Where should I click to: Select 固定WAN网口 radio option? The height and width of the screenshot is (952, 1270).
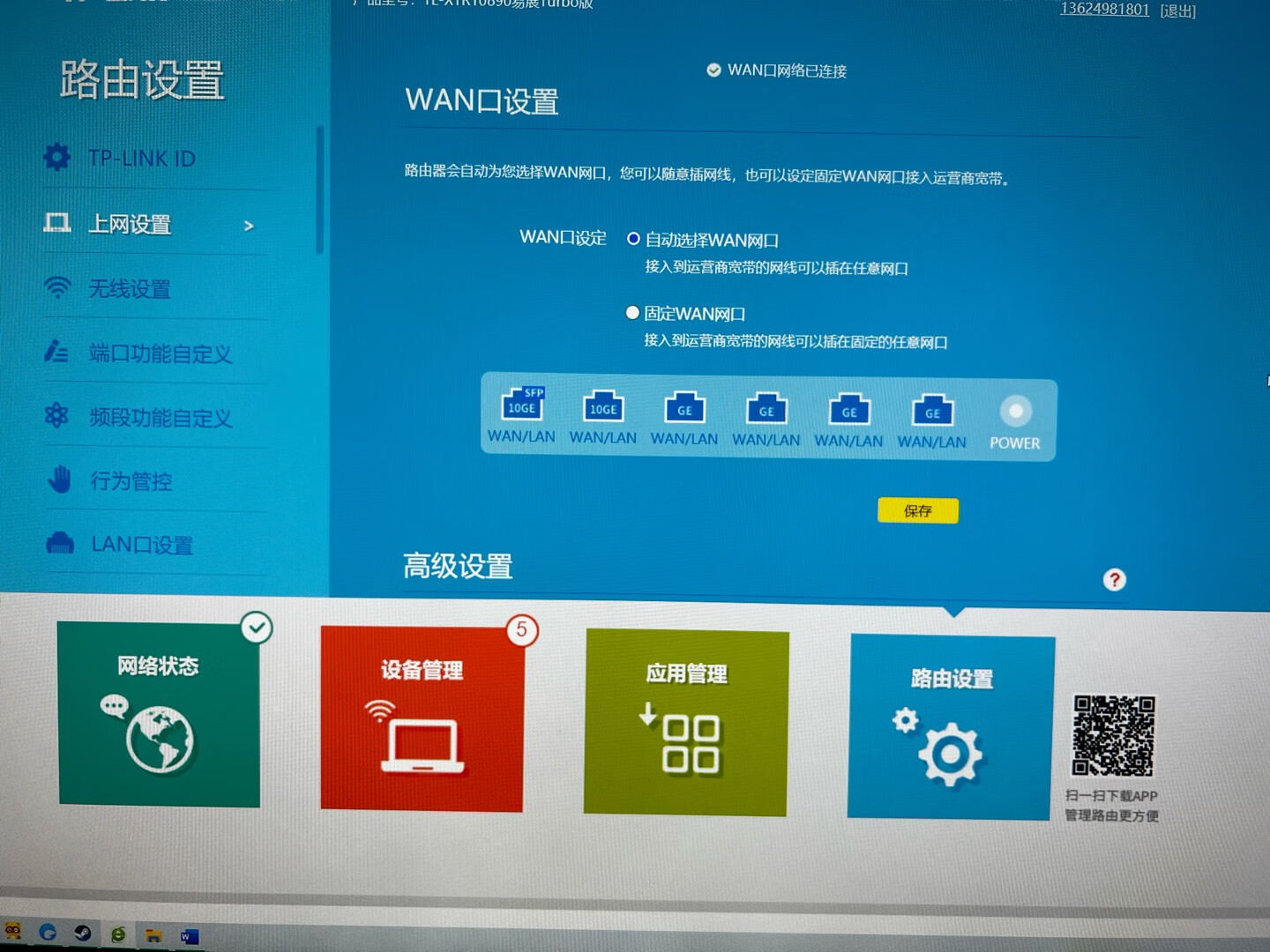(x=632, y=313)
